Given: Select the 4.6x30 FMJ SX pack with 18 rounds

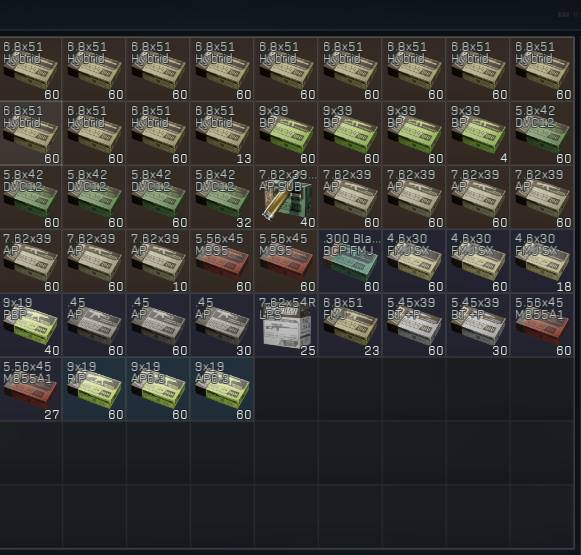Looking at the screenshot, I should [x=542, y=262].
